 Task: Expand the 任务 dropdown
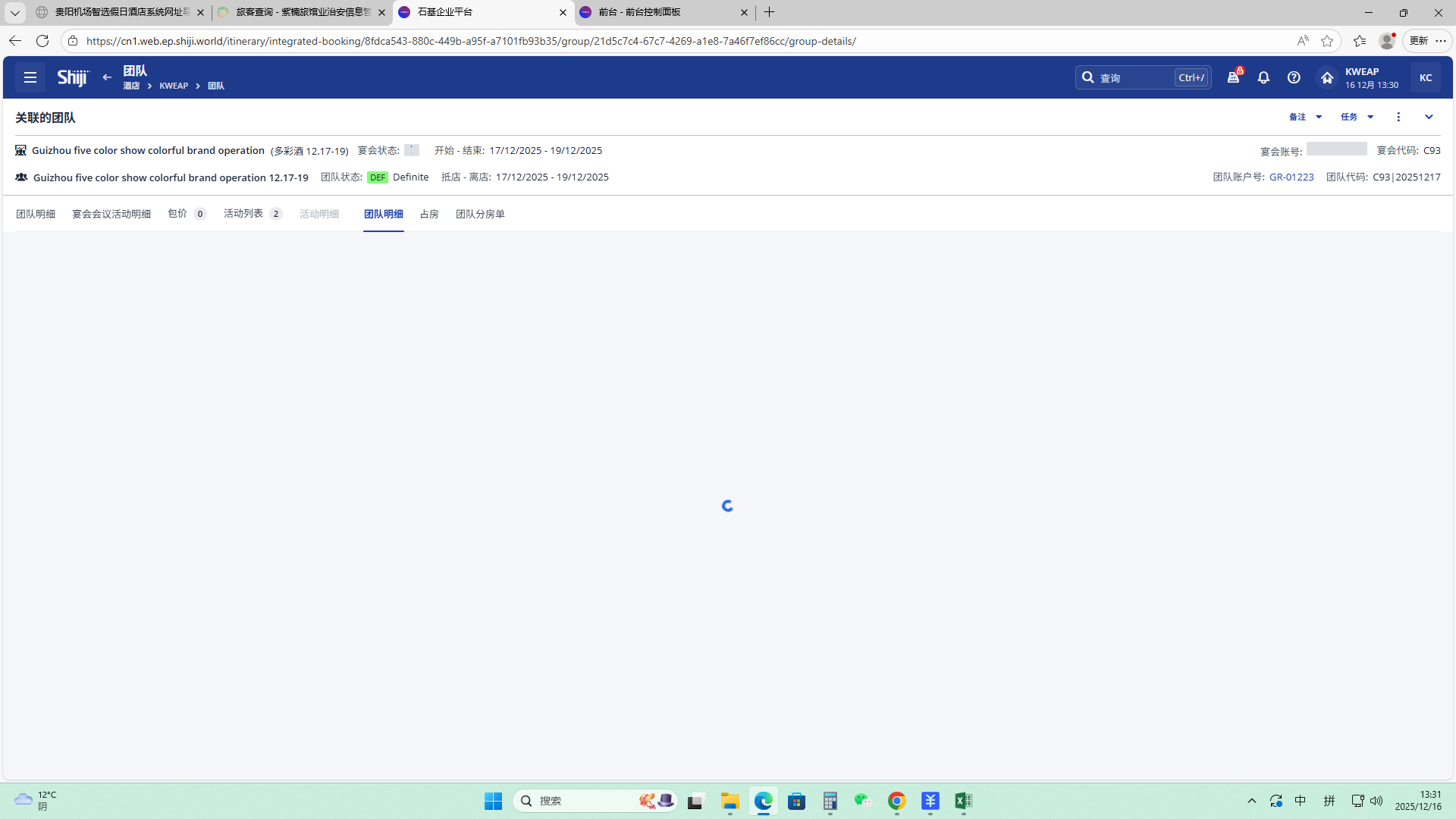click(x=1357, y=117)
